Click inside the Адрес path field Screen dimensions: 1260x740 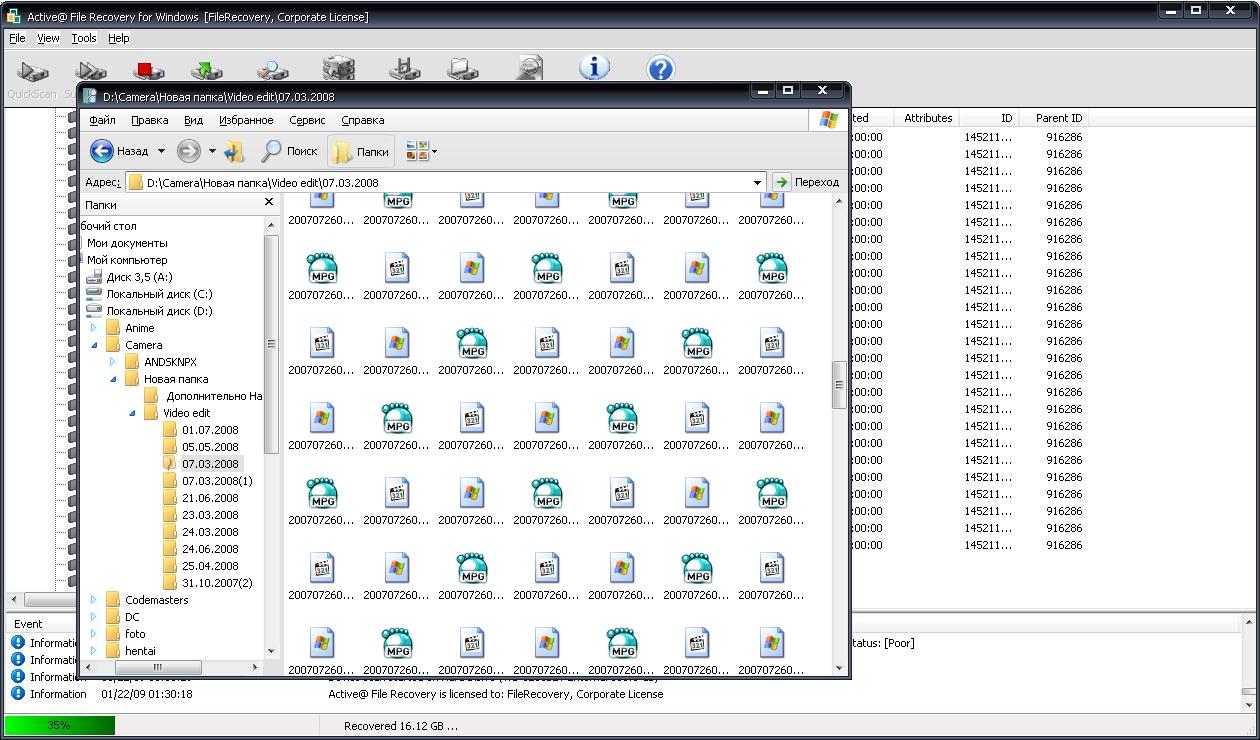445,183
